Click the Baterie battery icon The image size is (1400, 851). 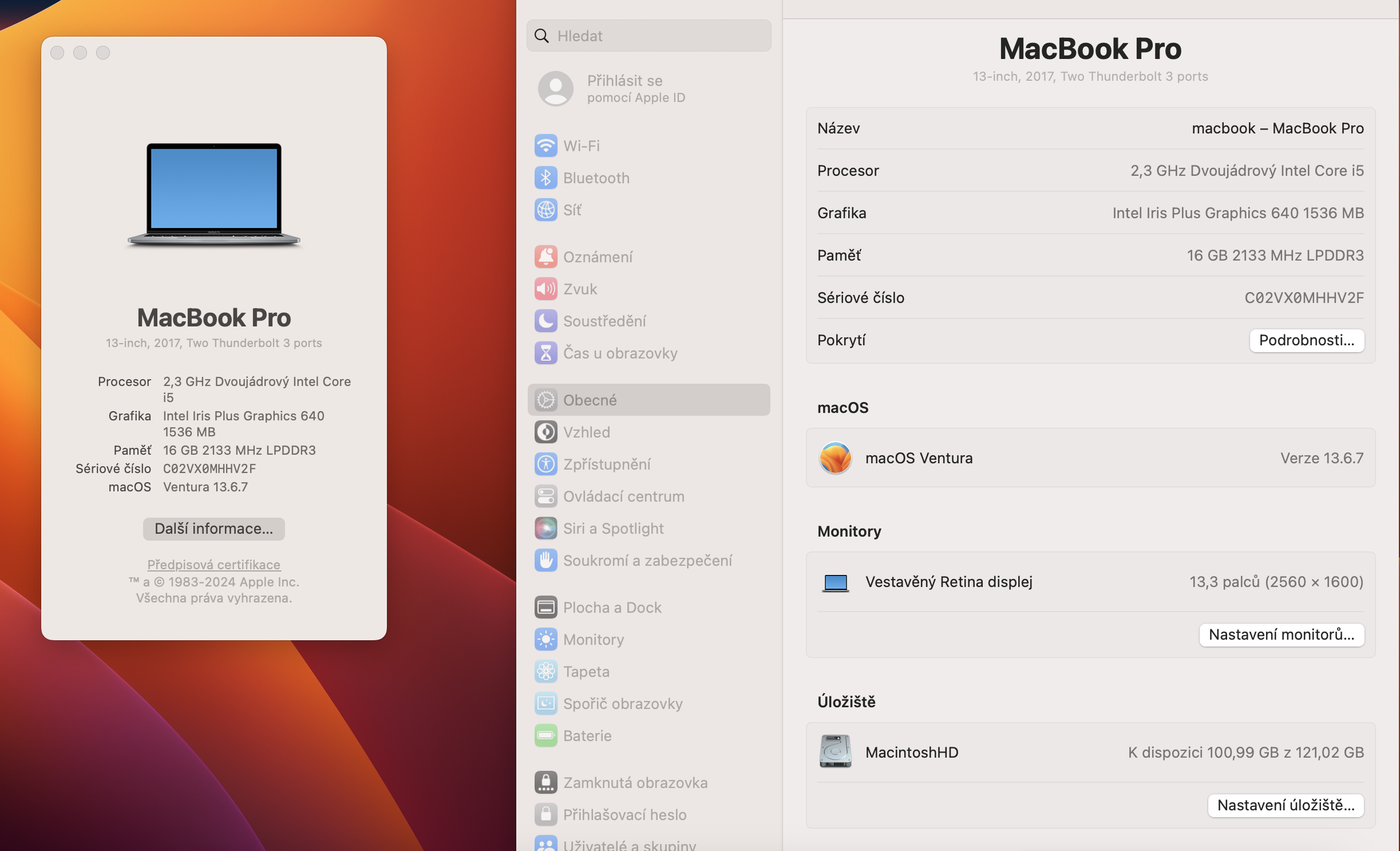(545, 735)
